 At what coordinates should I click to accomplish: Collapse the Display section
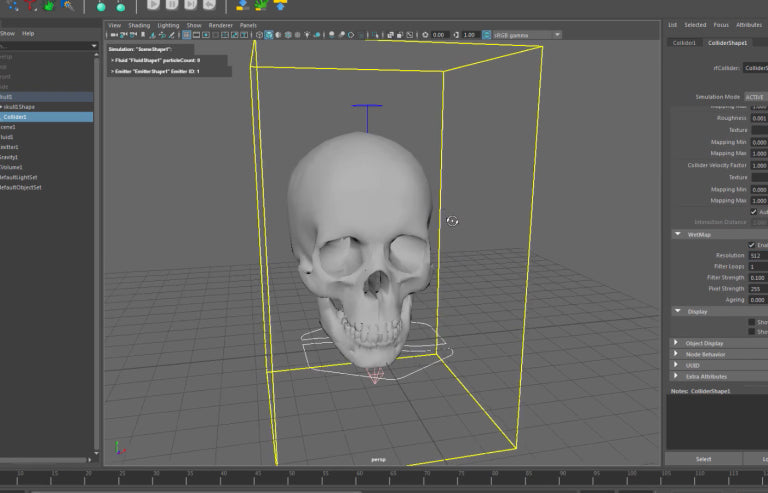tap(678, 311)
